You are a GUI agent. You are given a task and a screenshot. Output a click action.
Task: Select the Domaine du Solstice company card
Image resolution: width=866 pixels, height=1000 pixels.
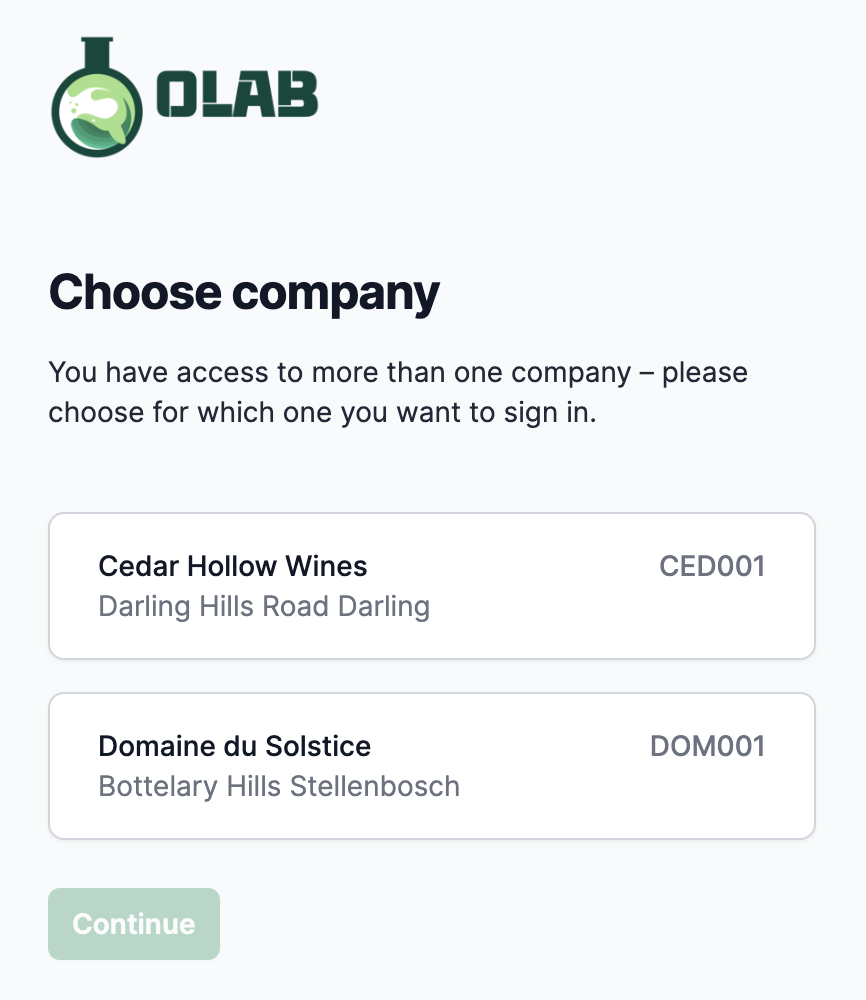point(431,766)
